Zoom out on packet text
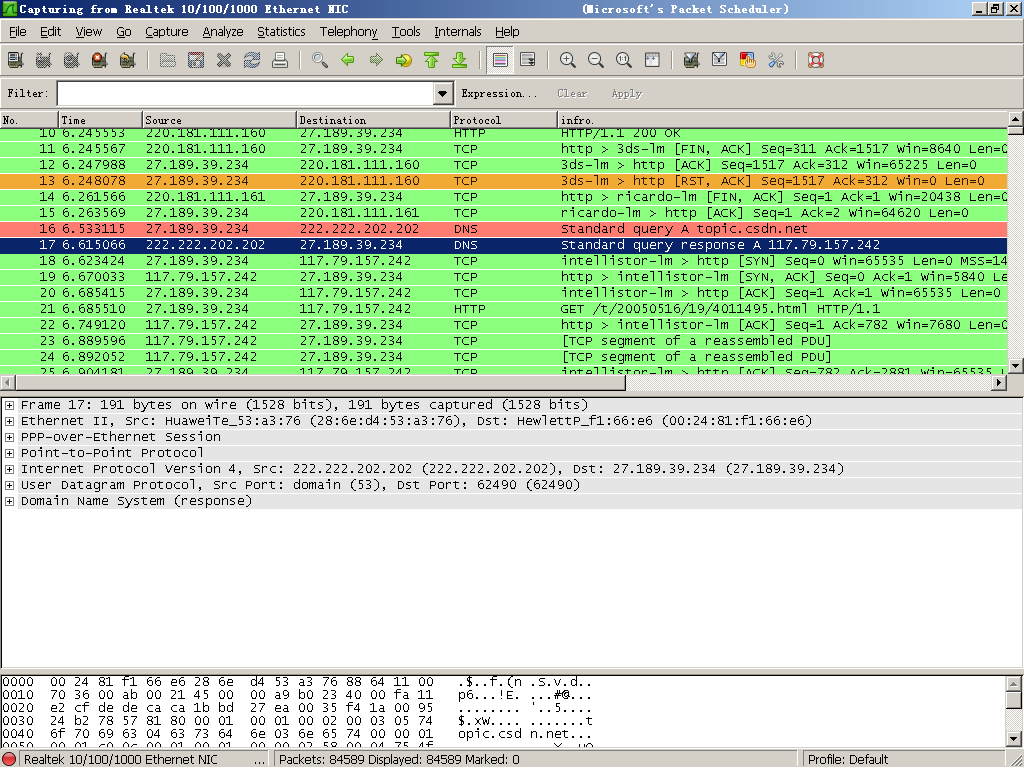1024x768 pixels. coord(596,60)
